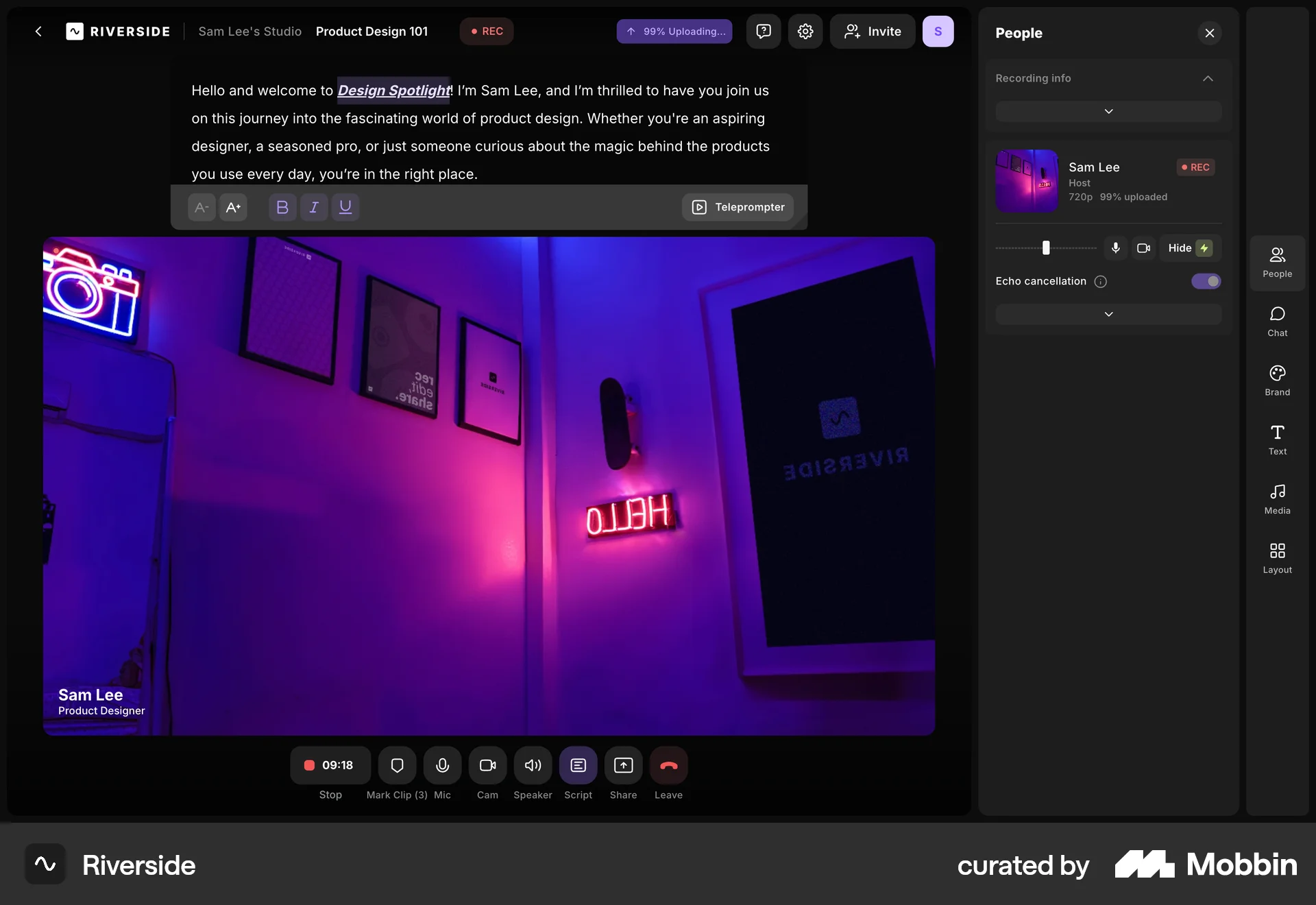The width and height of the screenshot is (1316, 905).
Task: Collapse the Recording info section
Action: click(x=1208, y=78)
